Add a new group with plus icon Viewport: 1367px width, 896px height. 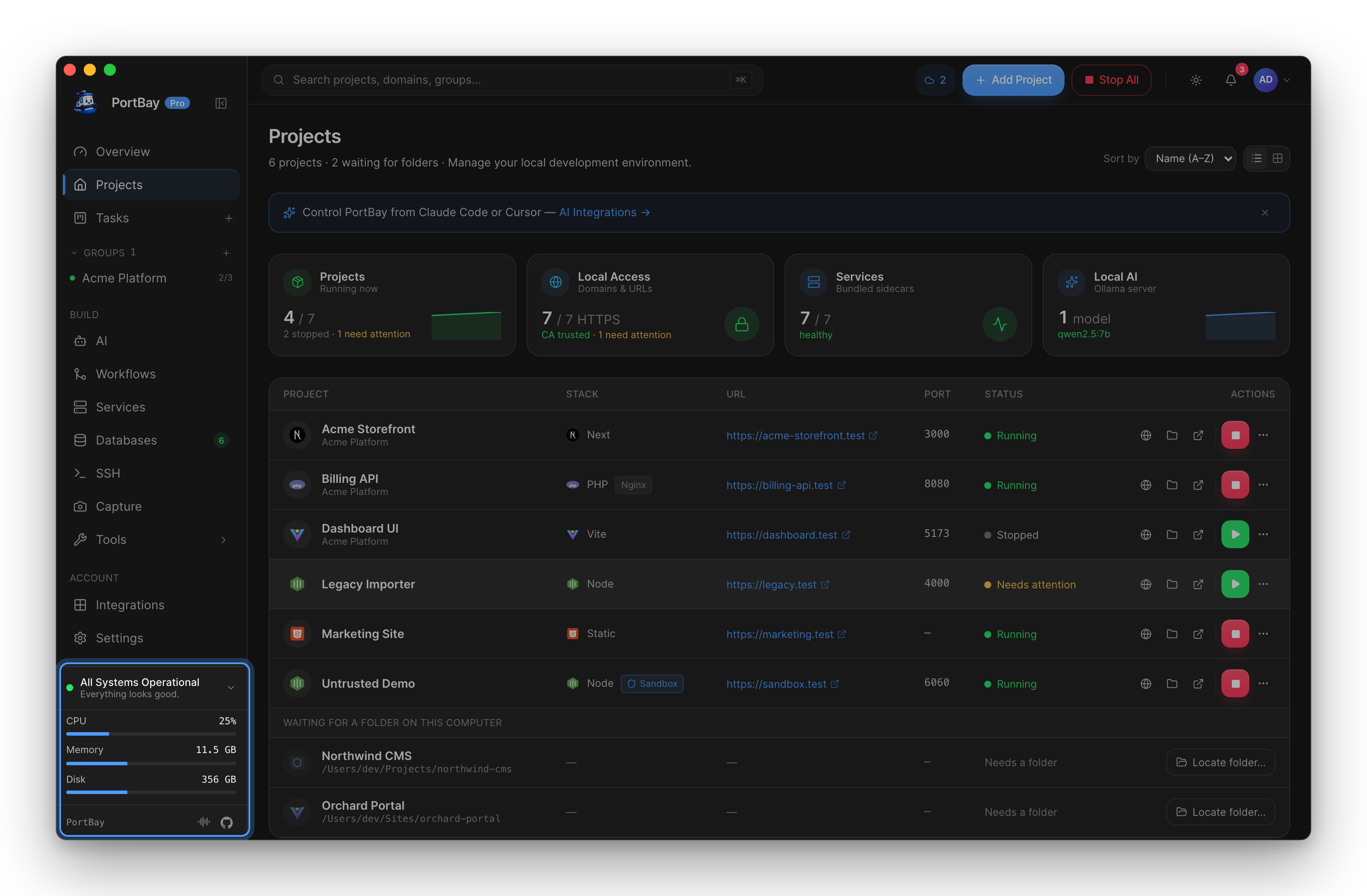(x=226, y=253)
